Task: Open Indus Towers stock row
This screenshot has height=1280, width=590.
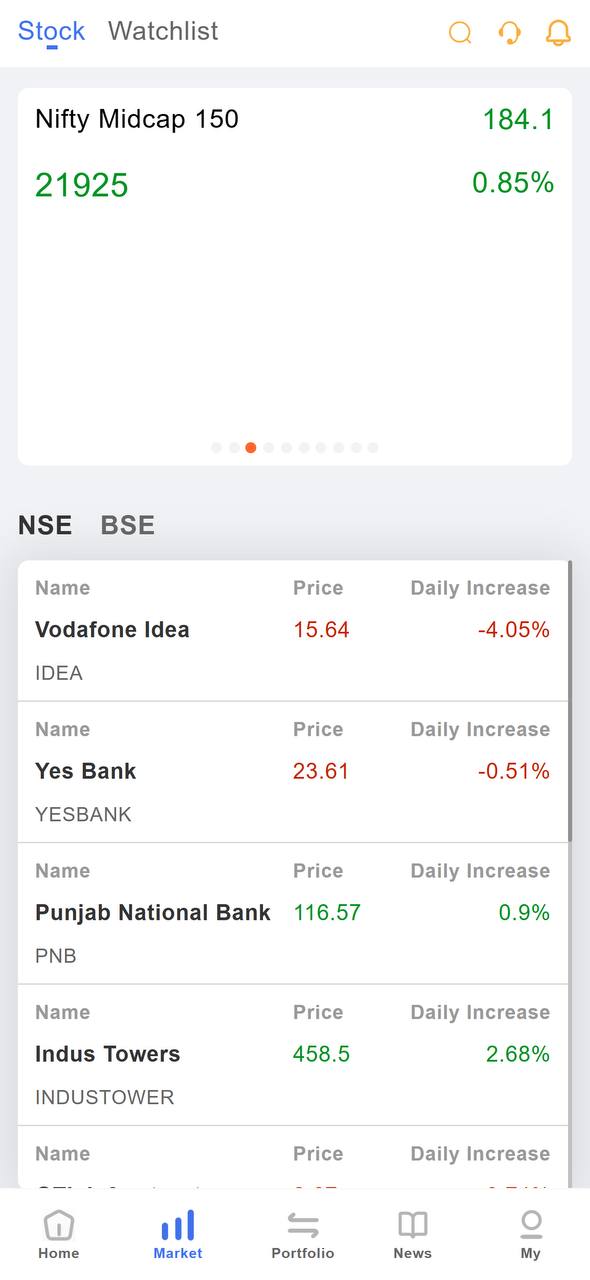Action: [x=293, y=1055]
